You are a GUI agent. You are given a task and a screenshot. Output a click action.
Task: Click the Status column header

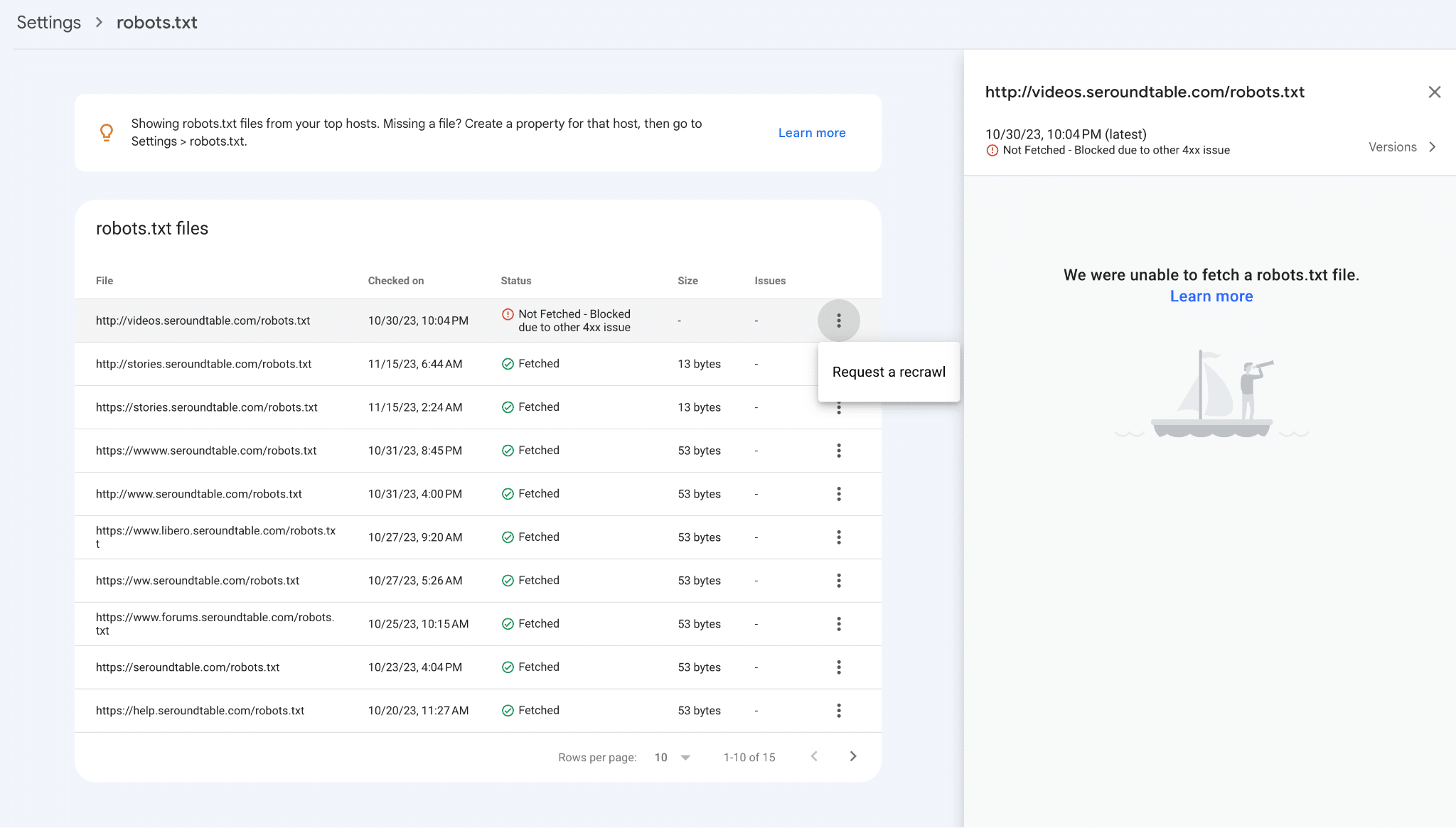(x=516, y=281)
